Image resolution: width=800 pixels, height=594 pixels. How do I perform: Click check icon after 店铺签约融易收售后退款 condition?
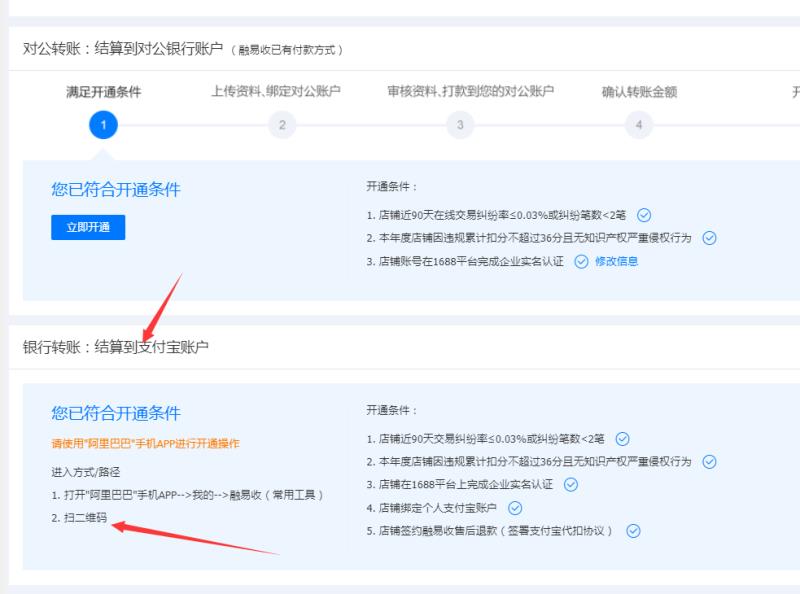(633, 531)
